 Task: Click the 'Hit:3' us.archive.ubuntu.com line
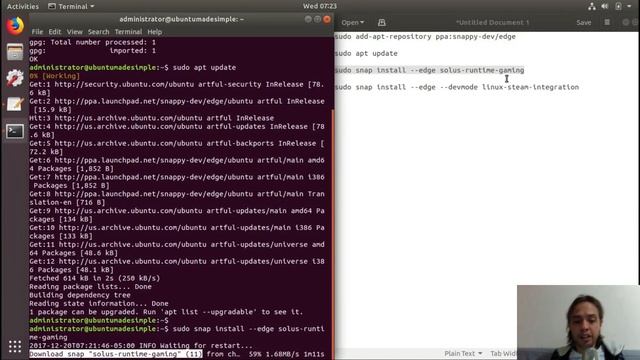pyautogui.click(x=151, y=118)
